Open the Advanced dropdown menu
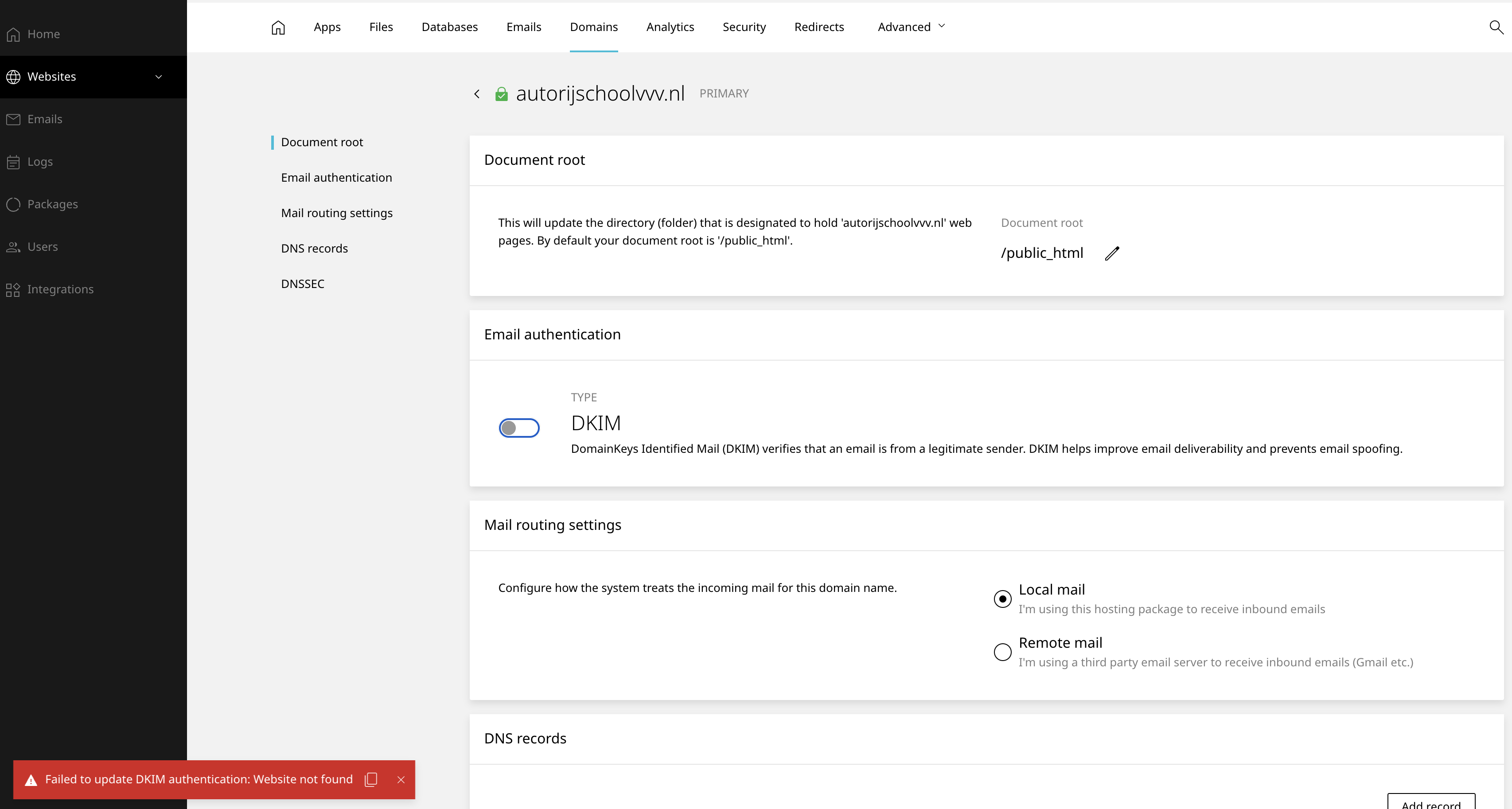The width and height of the screenshot is (1512, 809). coord(911,27)
